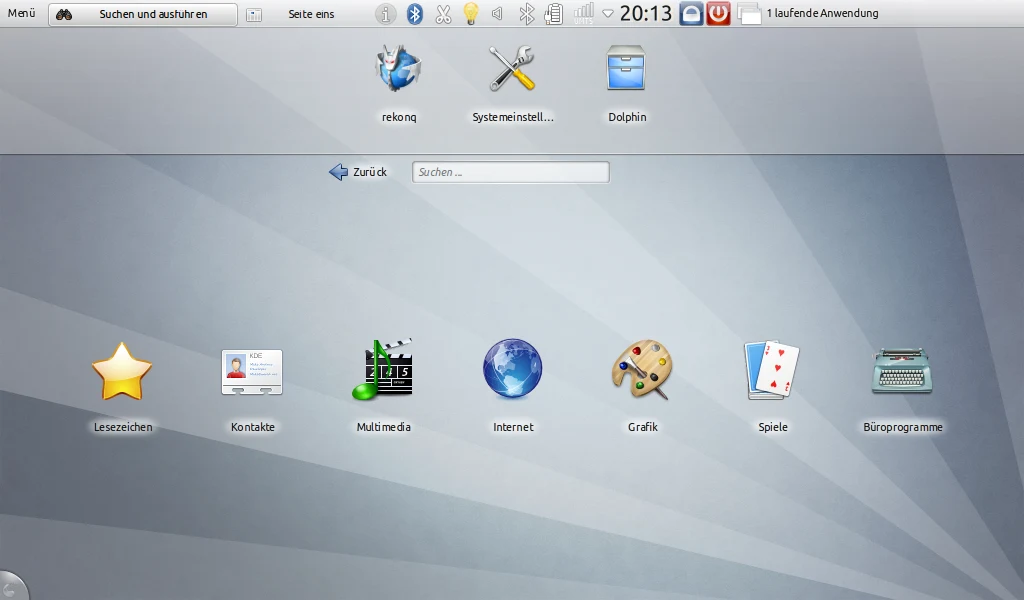Open the device notifier tray icon
Viewport: 1024px width, 600px height.
coord(554,14)
